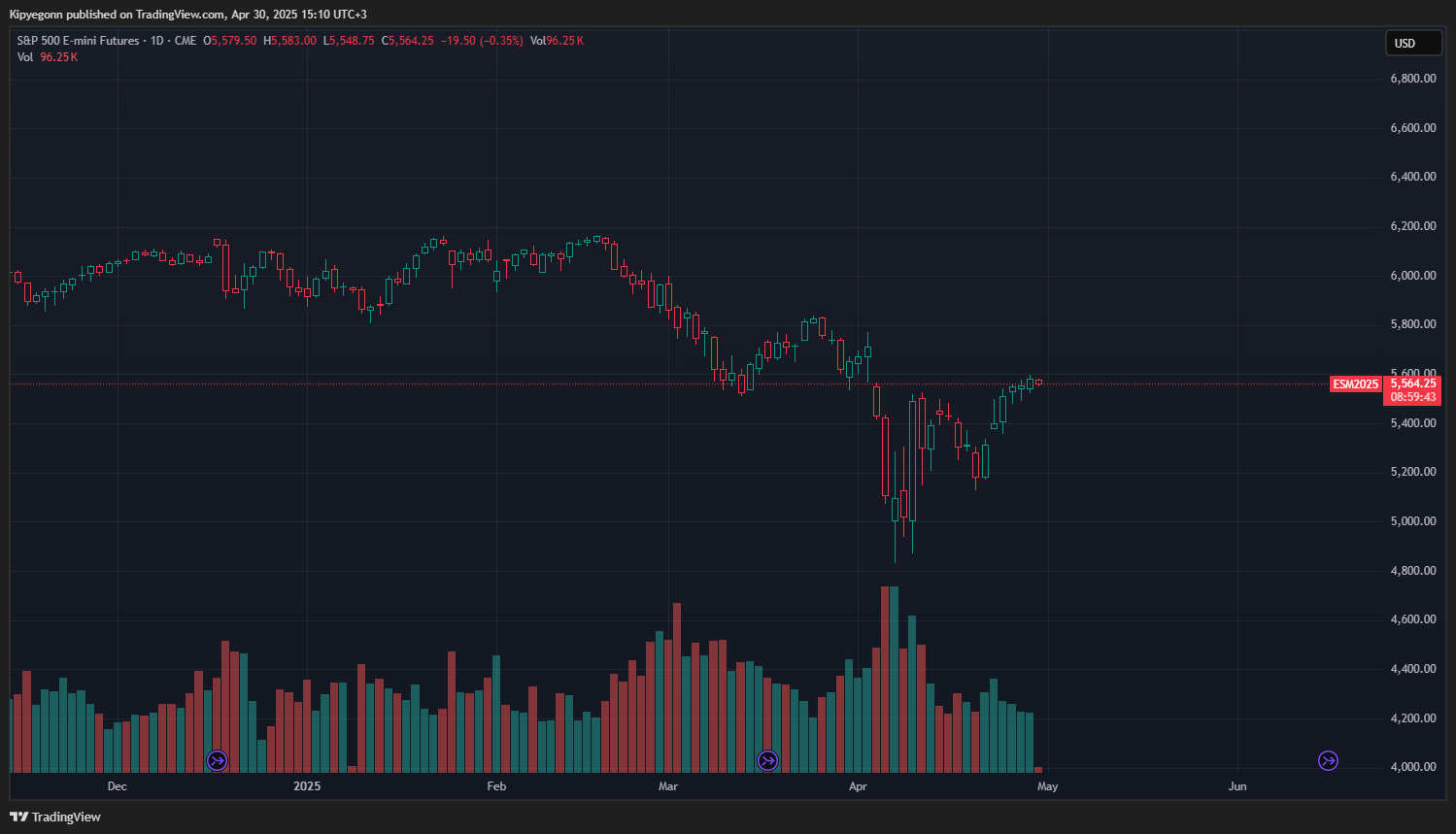Click the 1D interval in chart legend
This screenshot has height=834, width=1456.
(x=156, y=41)
